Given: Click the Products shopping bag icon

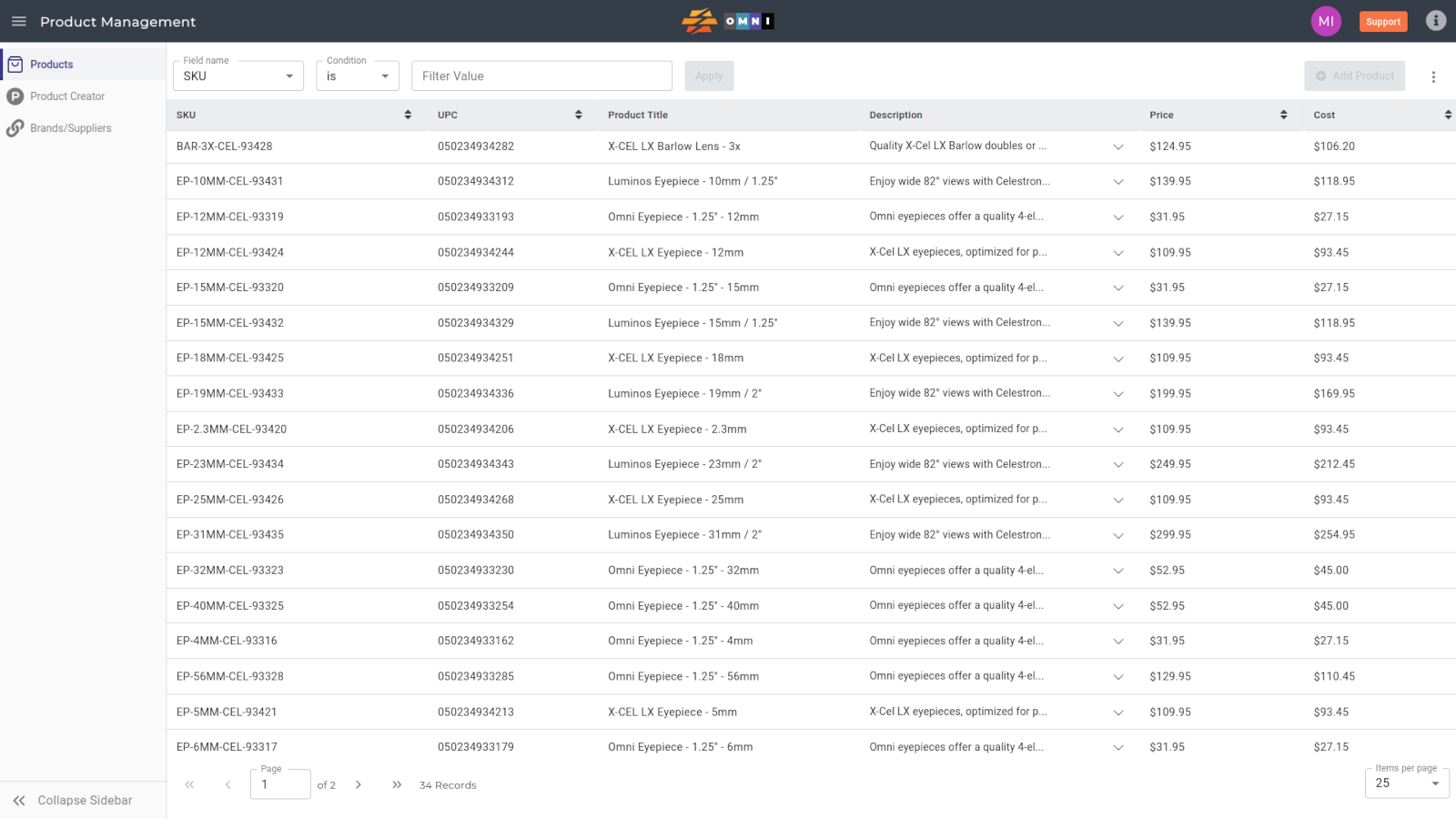Looking at the screenshot, I should (x=15, y=65).
